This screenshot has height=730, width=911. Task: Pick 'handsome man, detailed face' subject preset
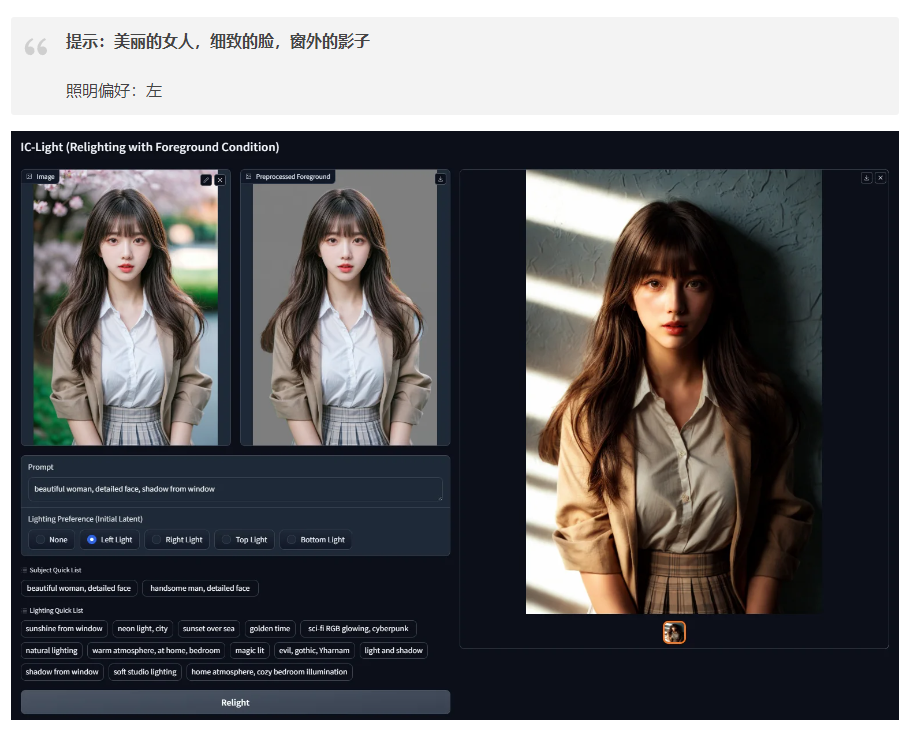click(x=200, y=588)
